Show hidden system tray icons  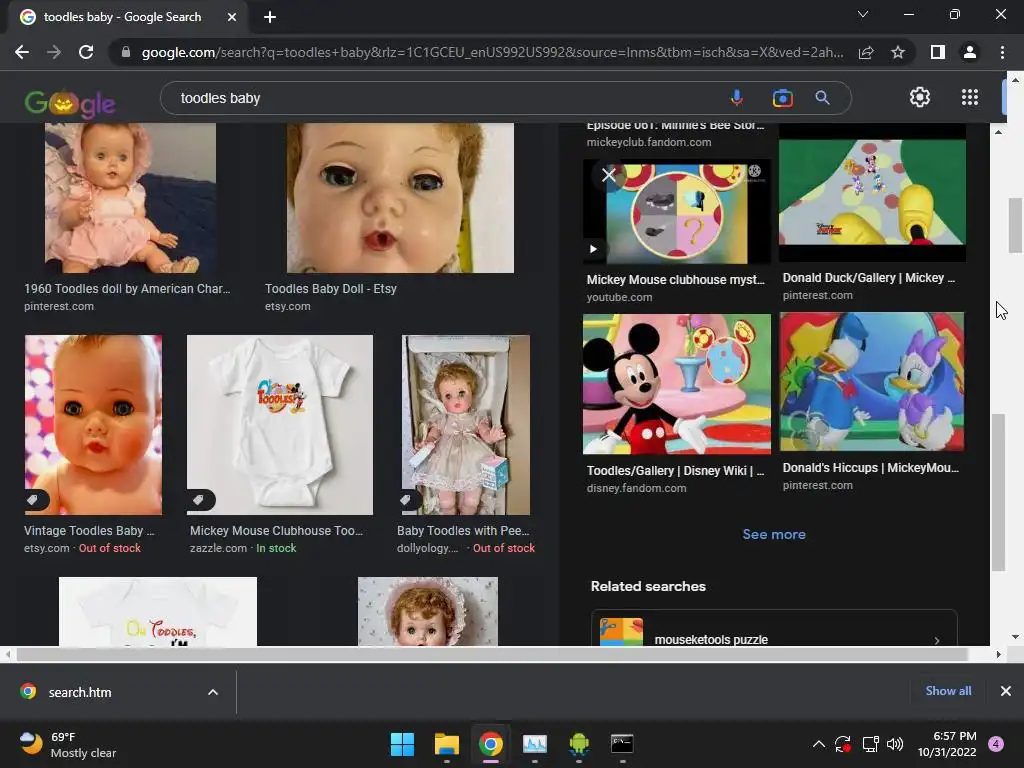pos(818,744)
